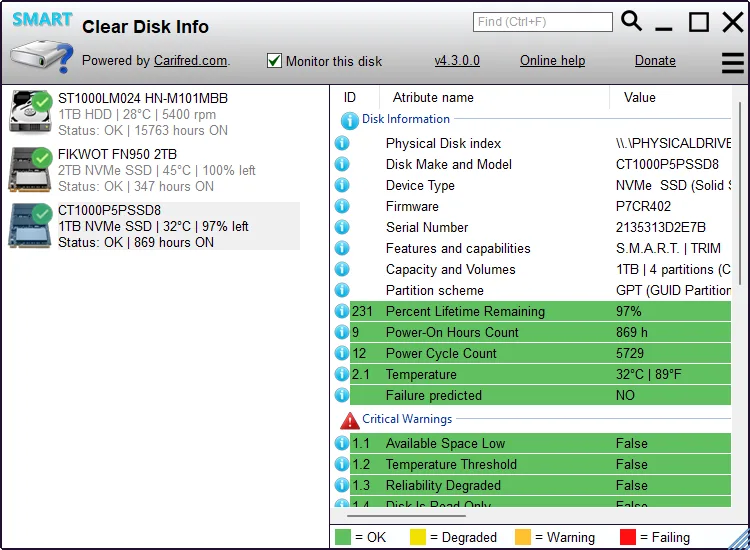This screenshot has height=550, width=750.
Task: Click the v4.3.0.0 version link
Action: coord(457,61)
